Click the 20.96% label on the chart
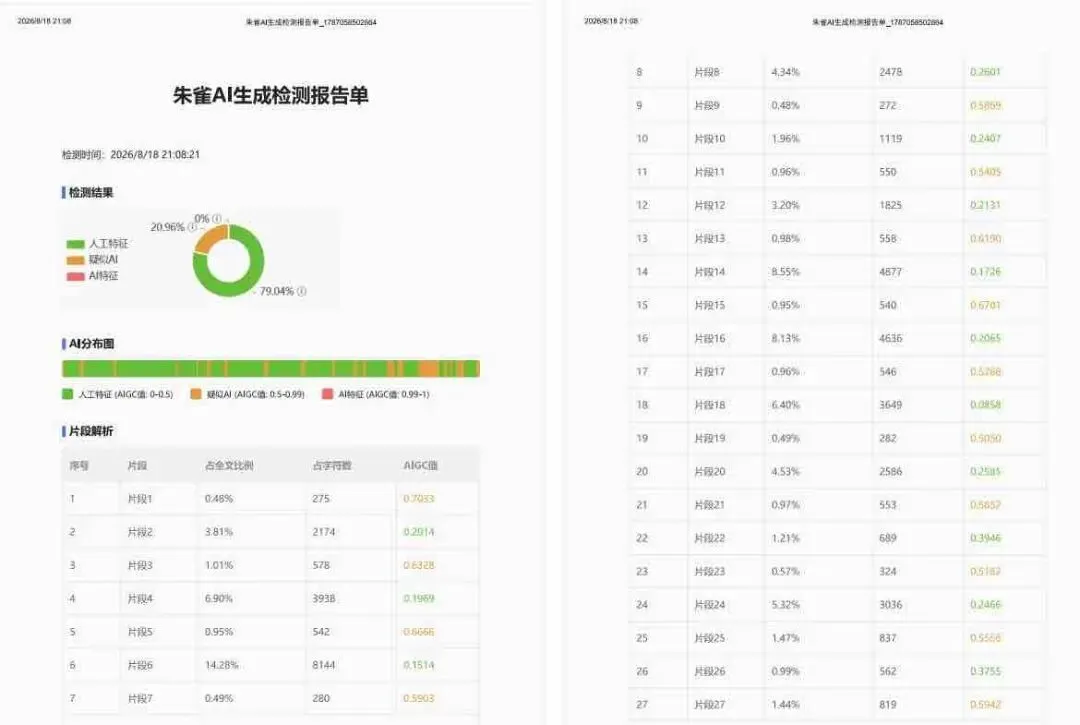 pos(167,227)
